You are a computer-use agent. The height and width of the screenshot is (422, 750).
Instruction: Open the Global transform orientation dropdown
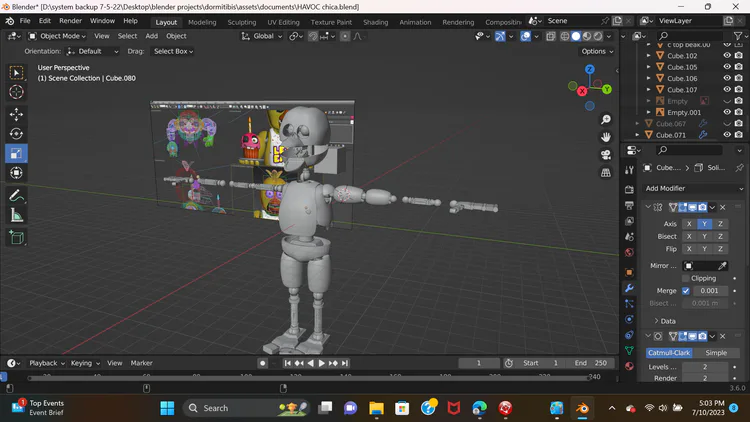tap(262, 36)
